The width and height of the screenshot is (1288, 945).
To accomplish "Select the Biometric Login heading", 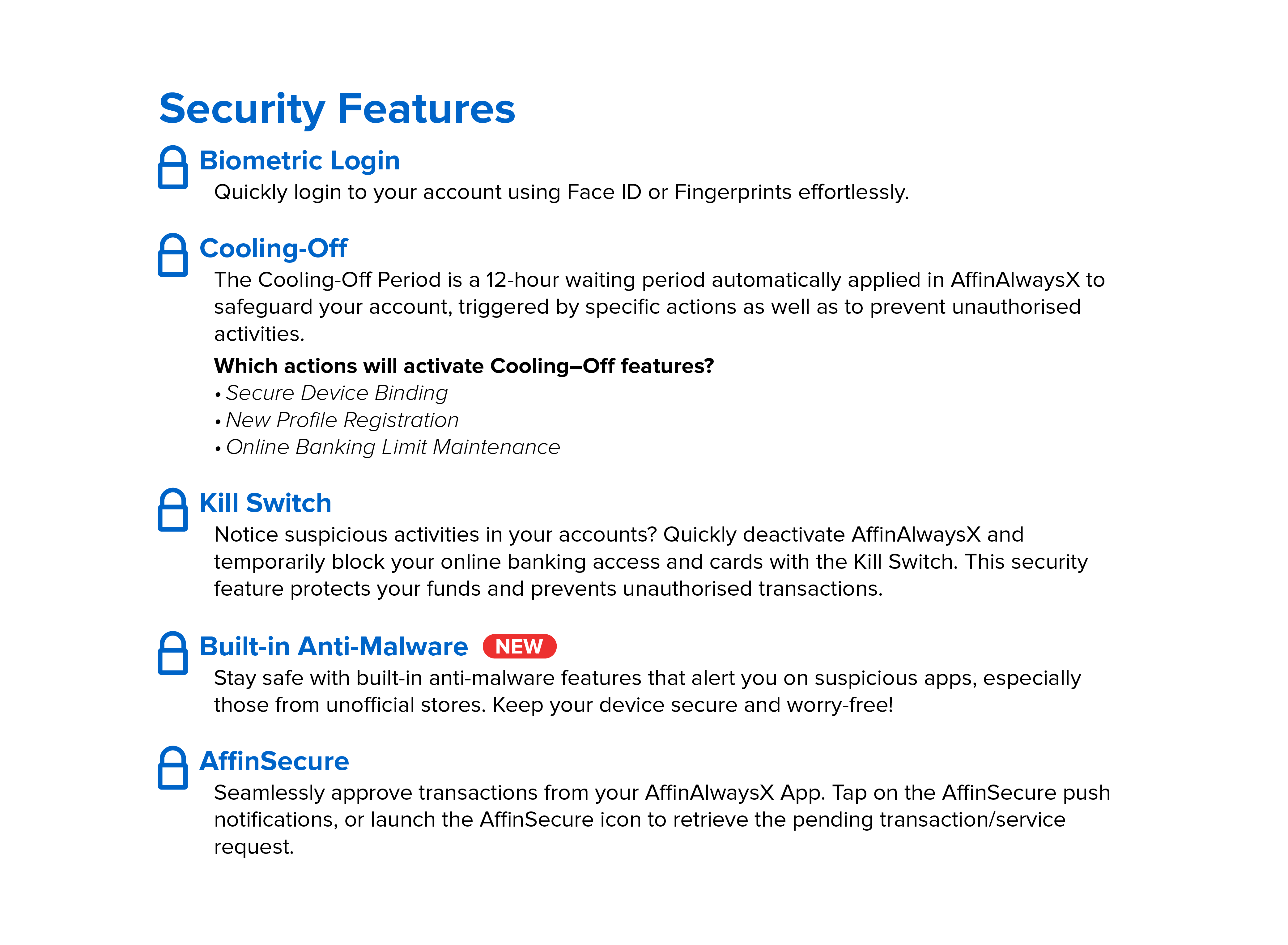I will click(300, 161).
